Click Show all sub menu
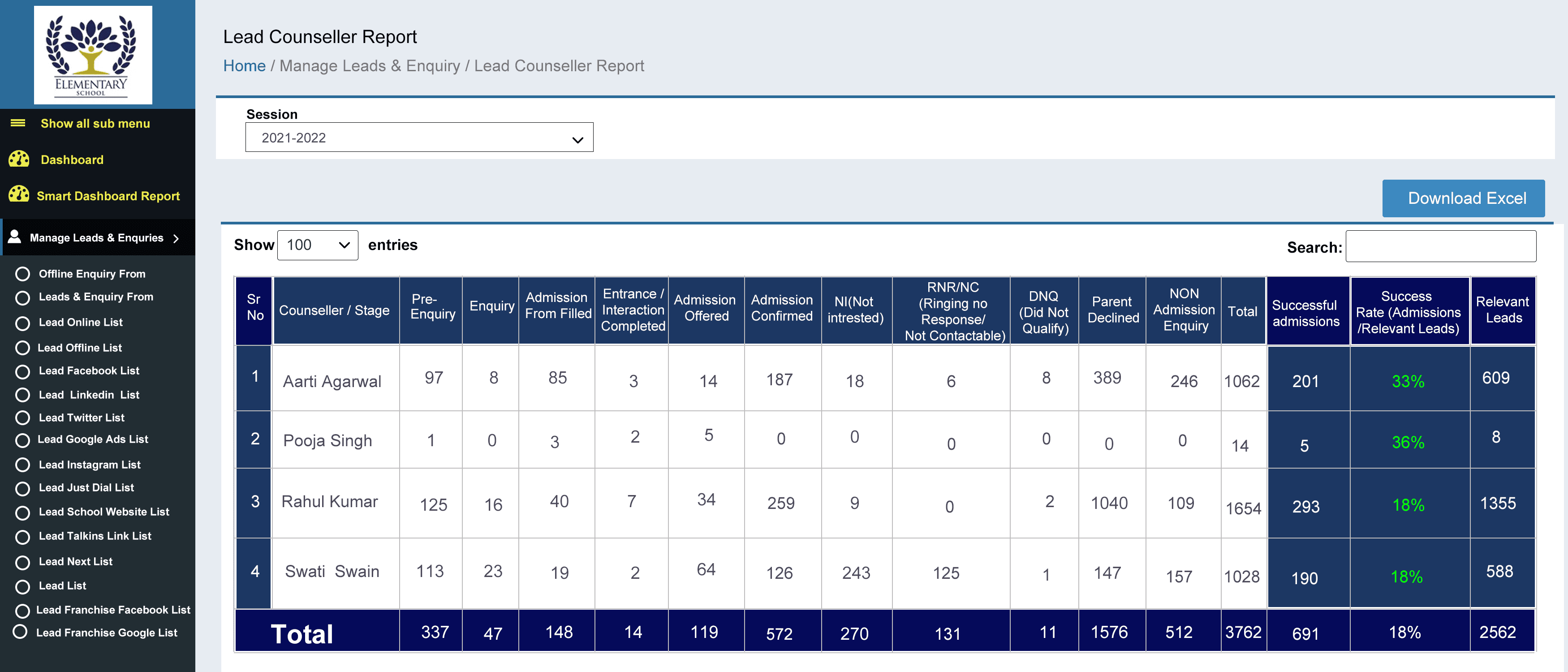The height and width of the screenshot is (672, 1568). coord(95,124)
